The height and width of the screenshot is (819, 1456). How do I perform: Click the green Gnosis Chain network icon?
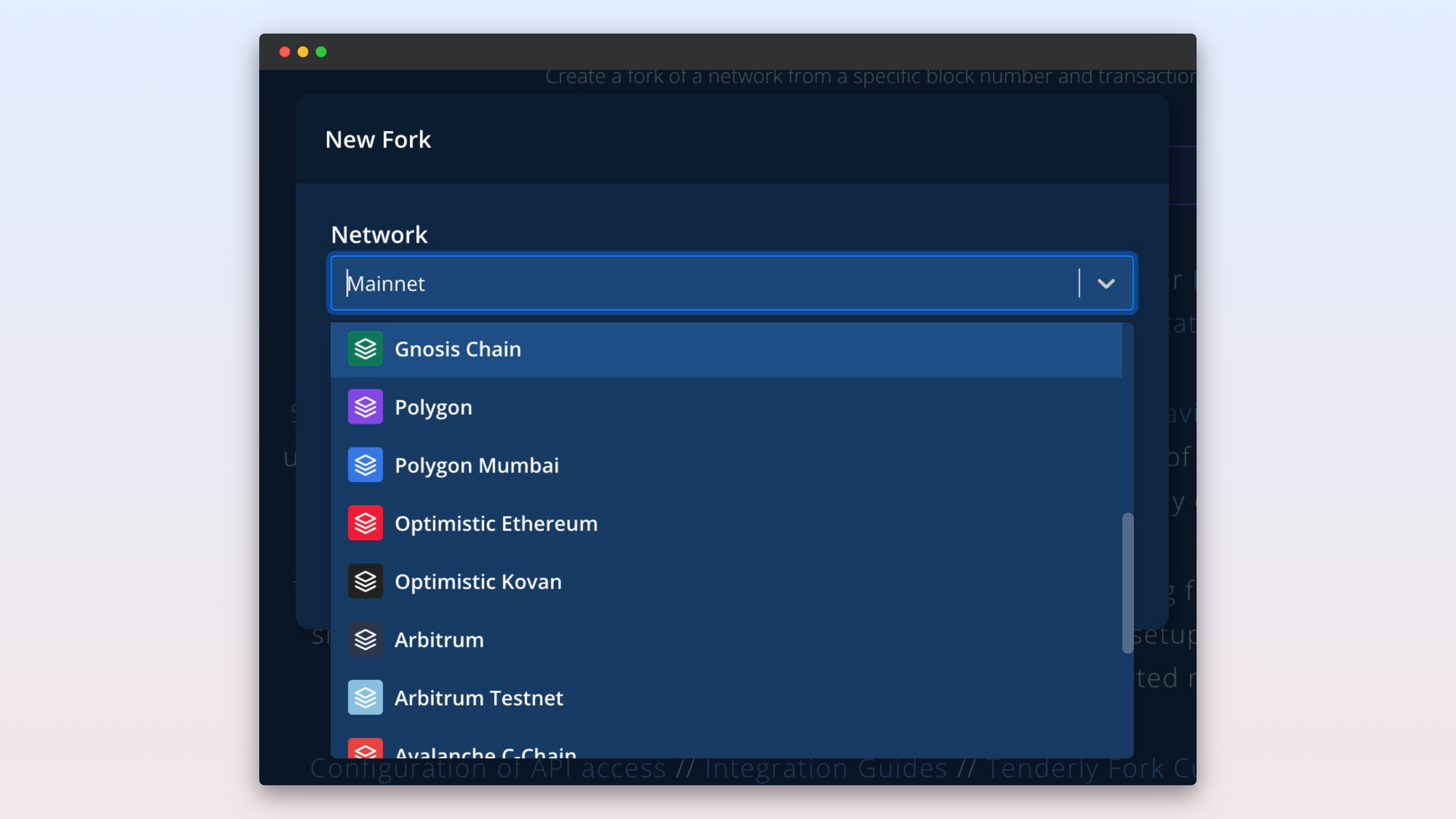coord(365,349)
